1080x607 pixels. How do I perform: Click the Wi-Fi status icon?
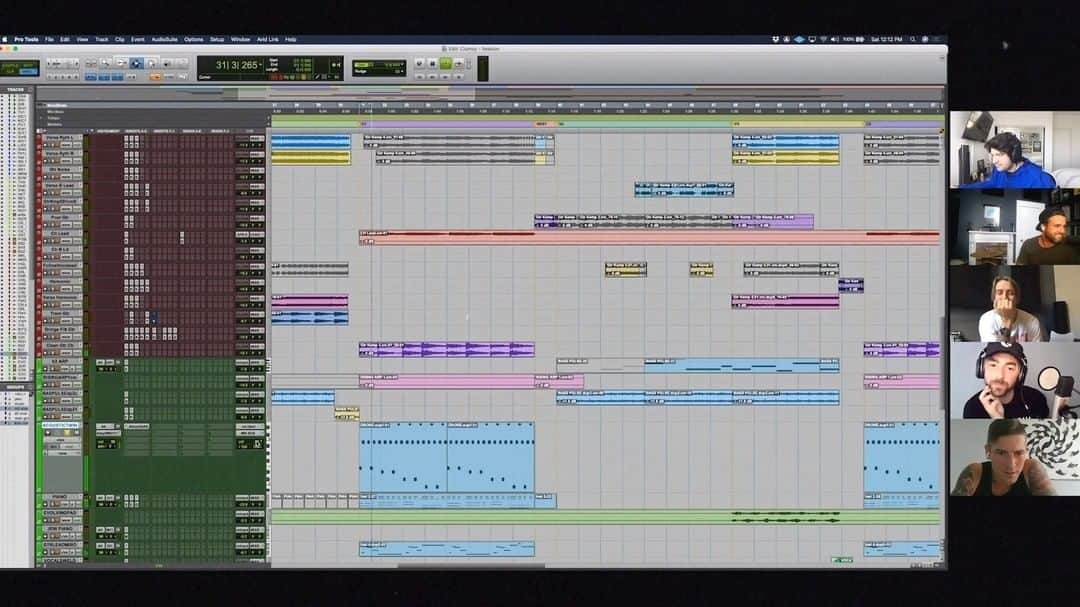[x=823, y=39]
